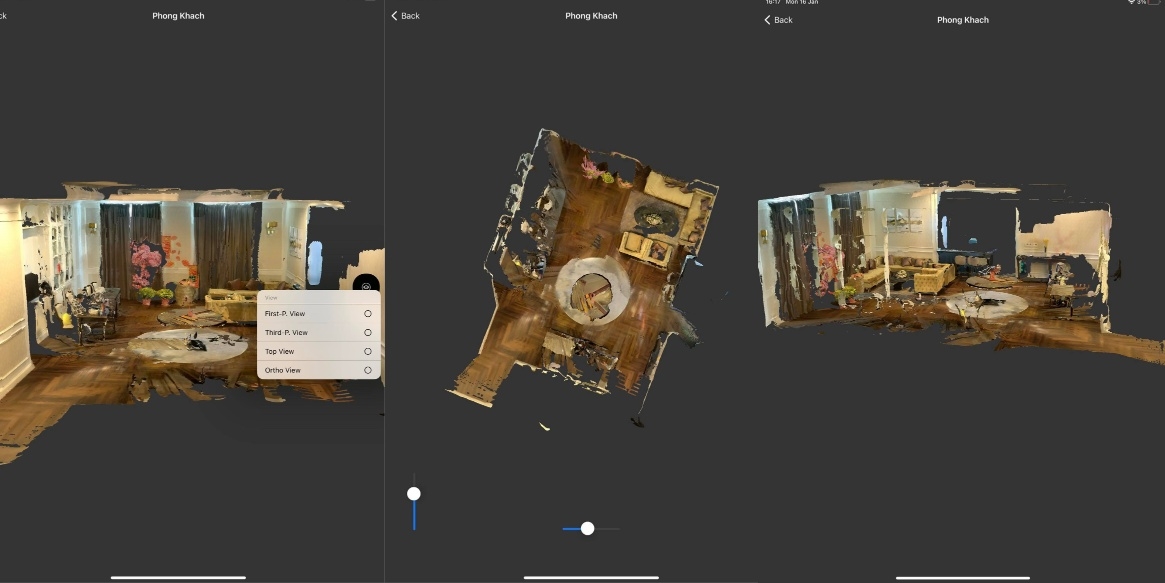This screenshot has height=583, width=1165.
Task: Select the First-P. View option
Action: [x=318, y=313]
